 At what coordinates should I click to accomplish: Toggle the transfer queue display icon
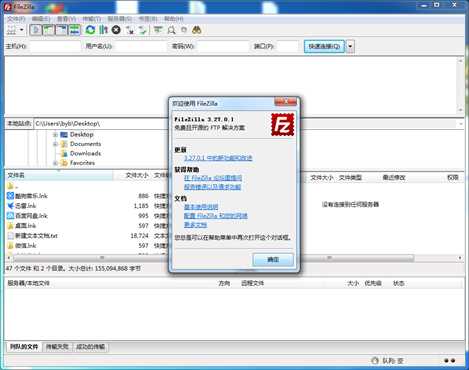pos(75,30)
